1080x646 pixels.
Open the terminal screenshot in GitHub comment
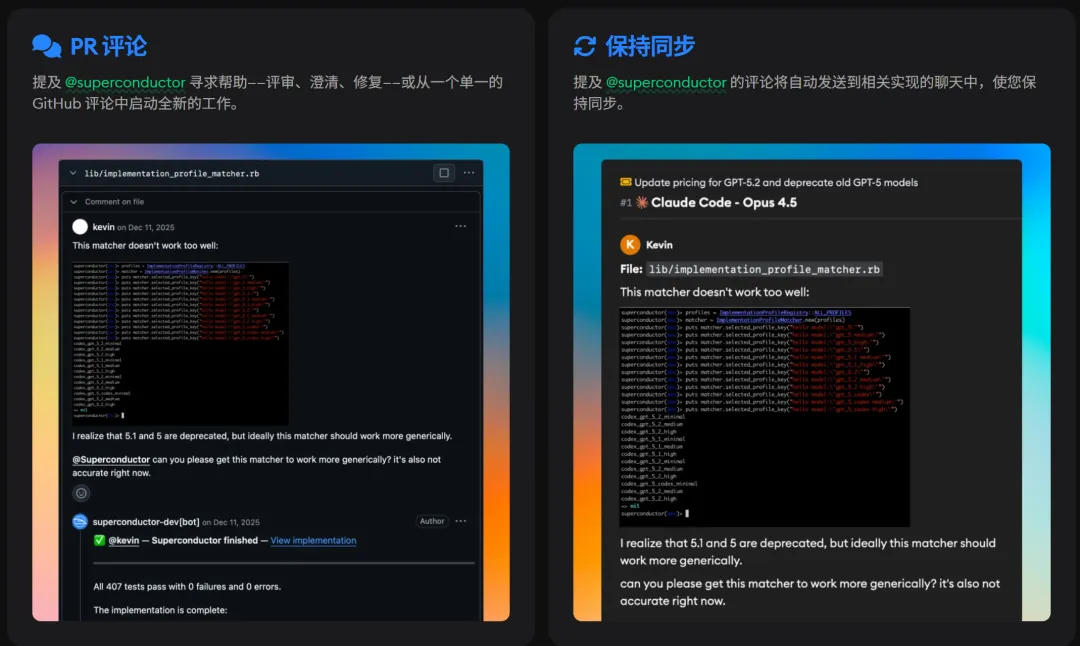180,342
